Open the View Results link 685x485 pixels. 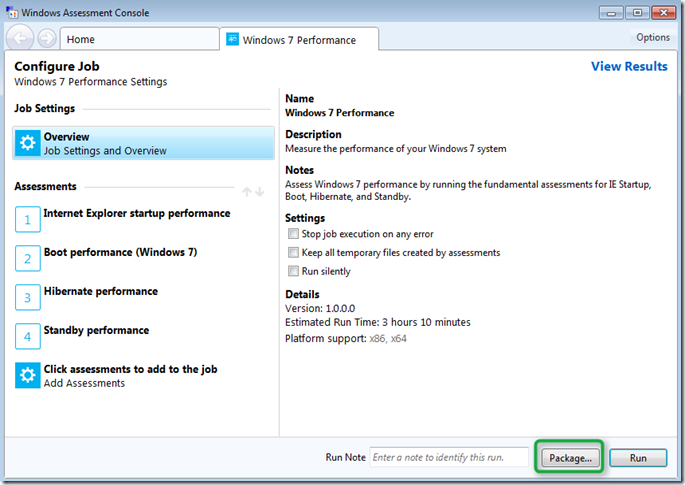pyautogui.click(x=629, y=66)
